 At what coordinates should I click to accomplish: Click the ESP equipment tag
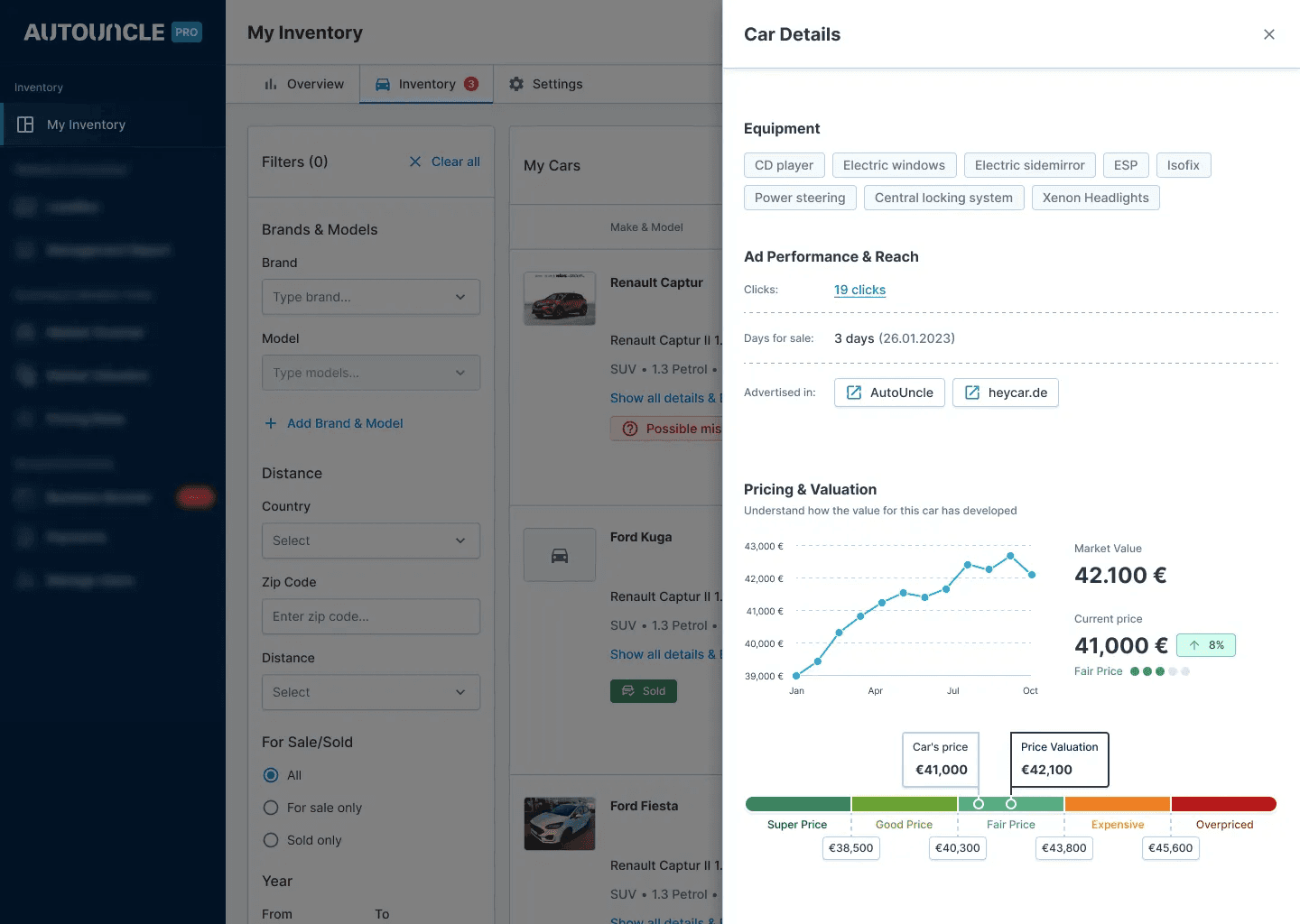click(x=1126, y=165)
